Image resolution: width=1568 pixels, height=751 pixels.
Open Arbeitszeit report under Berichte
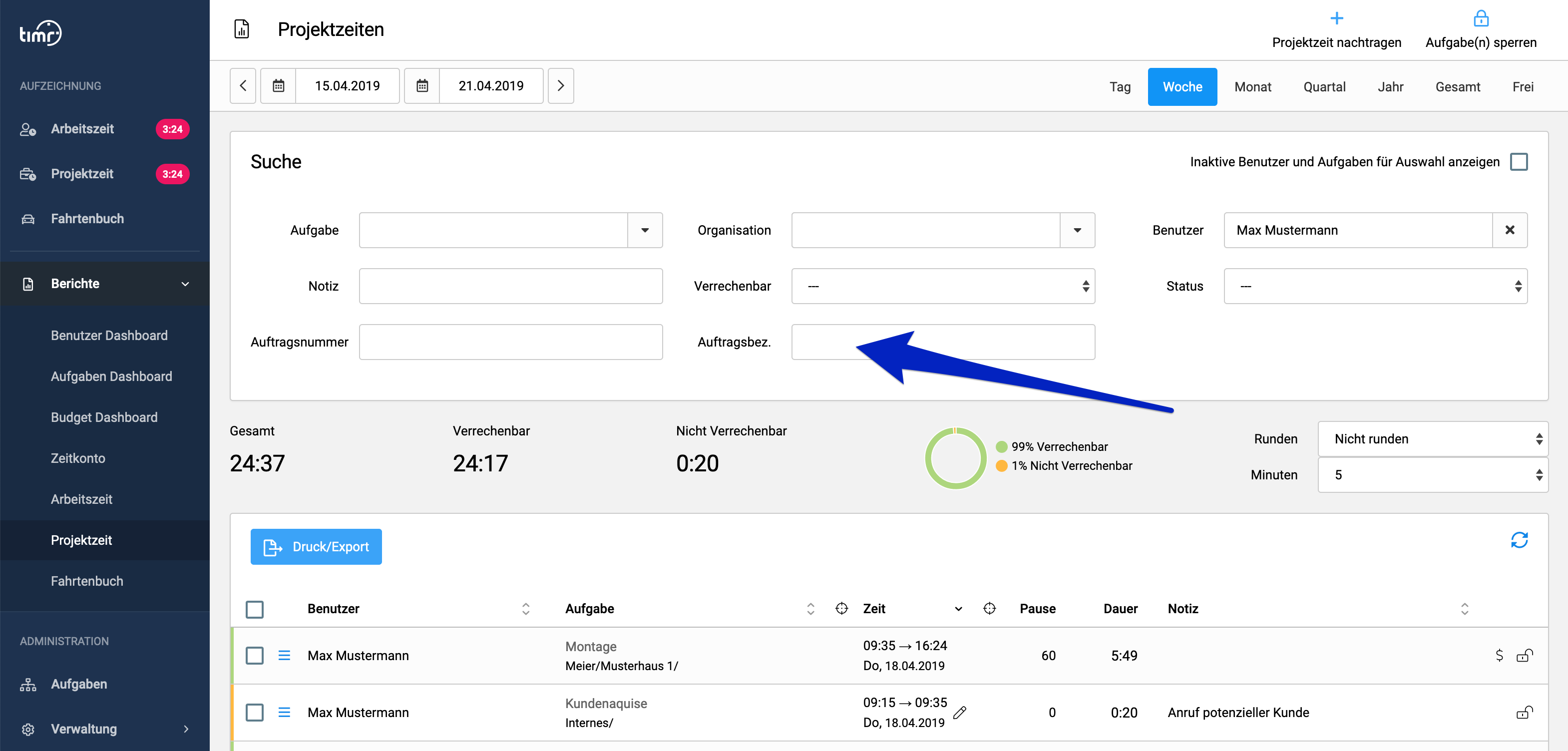pos(81,499)
